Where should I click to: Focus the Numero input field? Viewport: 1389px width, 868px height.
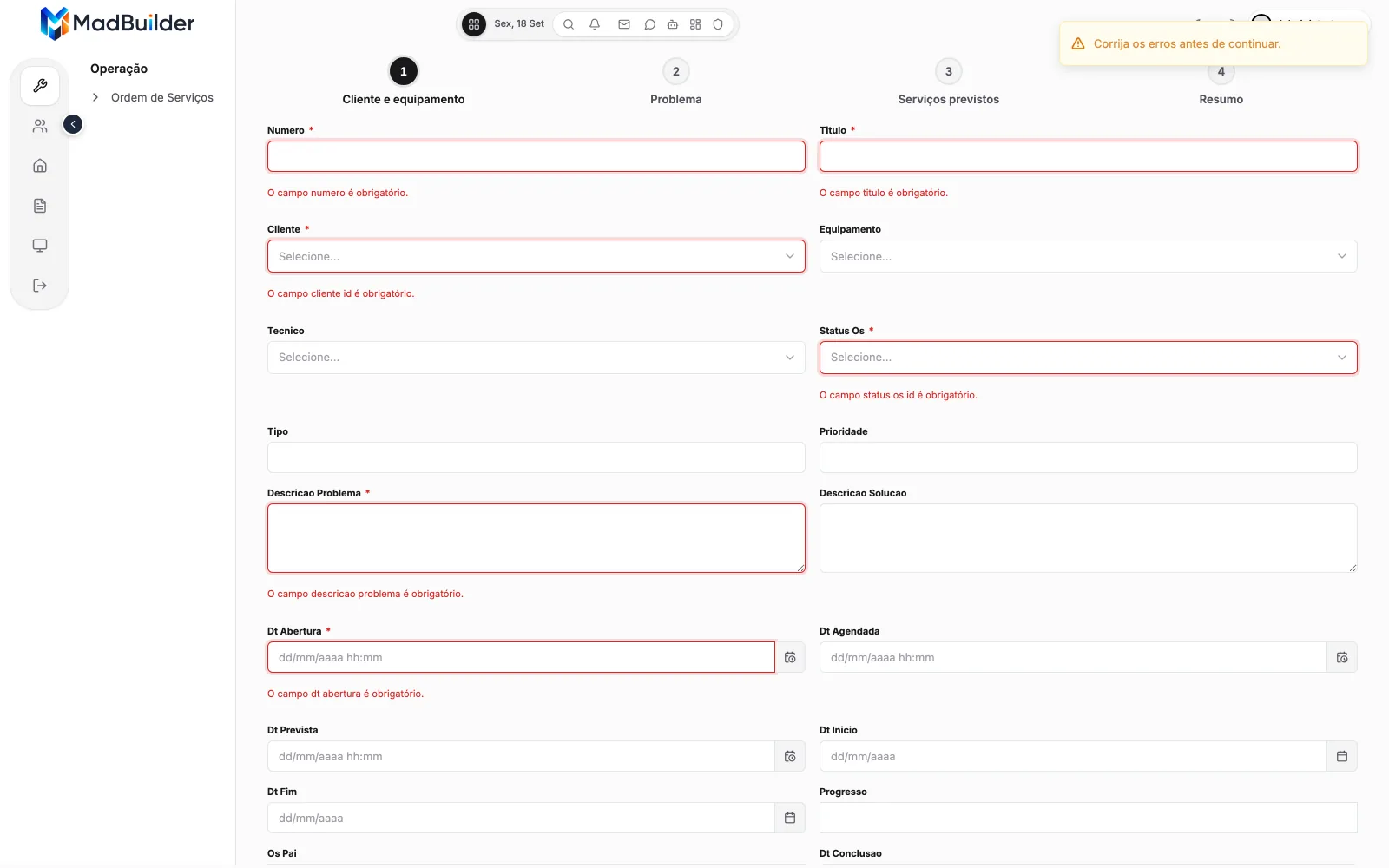pos(537,156)
